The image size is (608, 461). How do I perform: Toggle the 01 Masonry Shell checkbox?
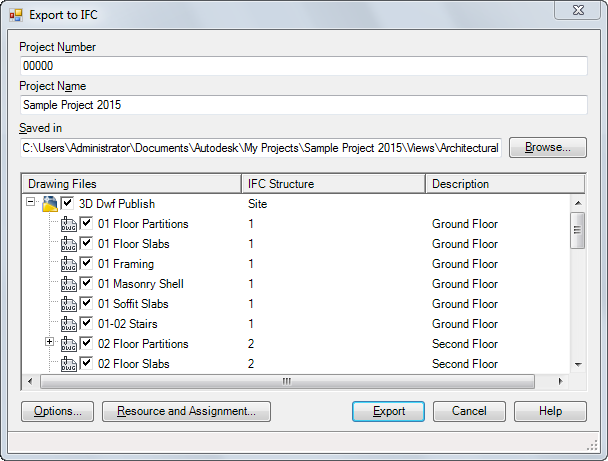click(87, 284)
